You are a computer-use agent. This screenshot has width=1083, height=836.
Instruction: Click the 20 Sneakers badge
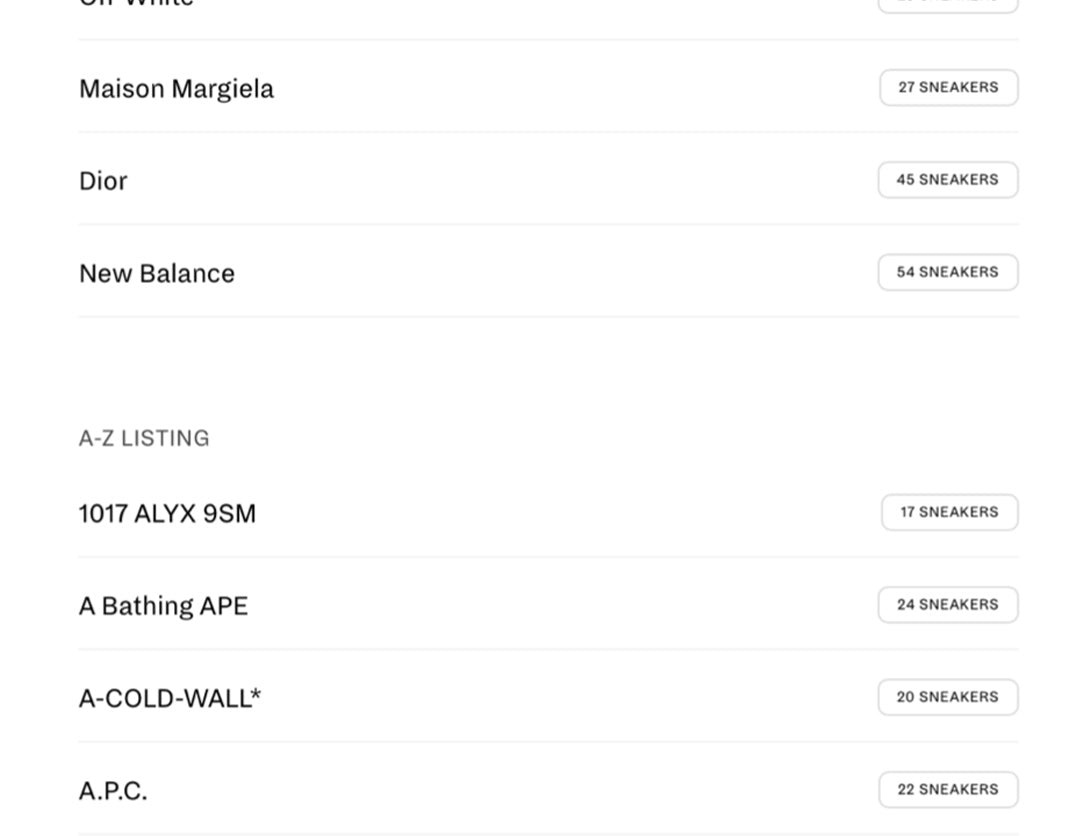(x=947, y=697)
